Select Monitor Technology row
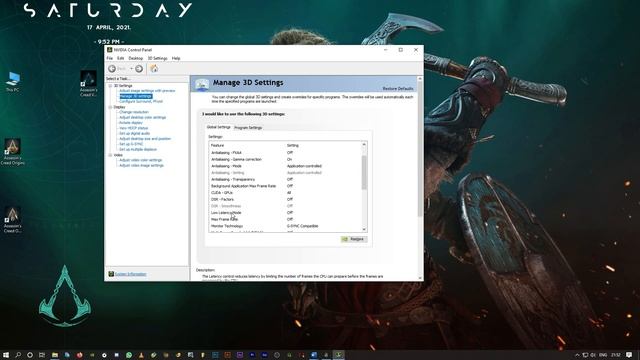Image resolution: width=640 pixels, height=360 pixels. coord(285,226)
